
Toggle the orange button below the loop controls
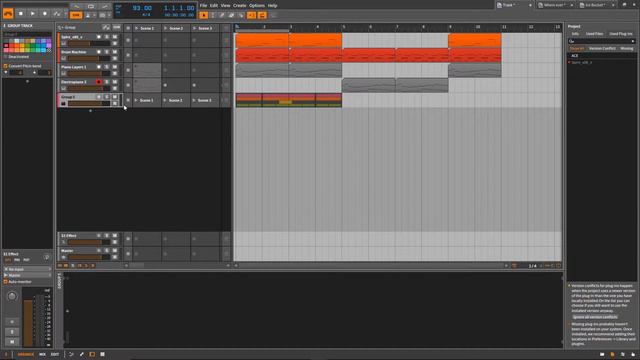[x=76, y=15]
